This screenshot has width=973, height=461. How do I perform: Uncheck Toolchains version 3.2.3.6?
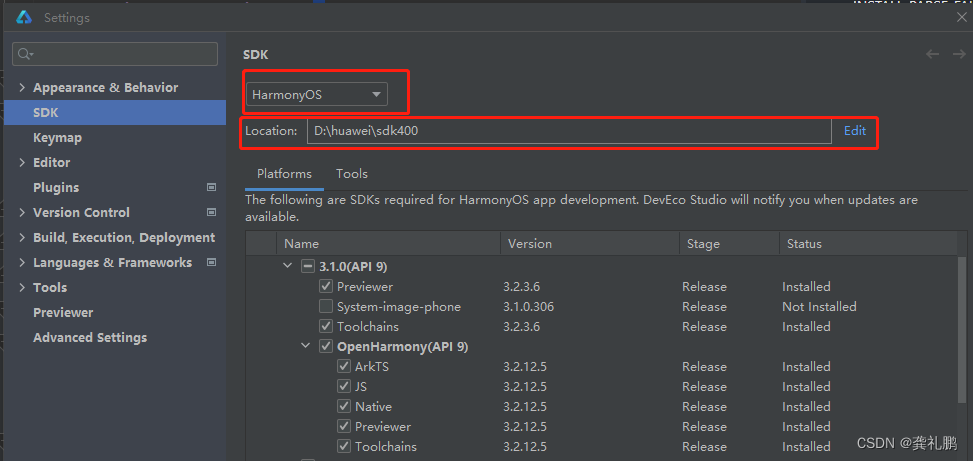326,326
